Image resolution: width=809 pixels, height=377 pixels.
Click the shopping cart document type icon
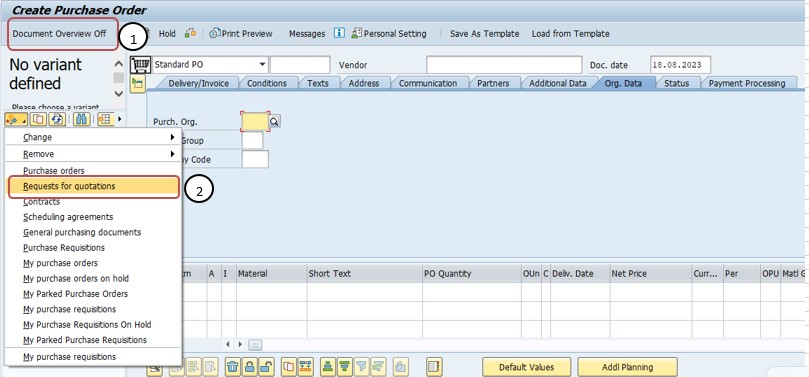tap(140, 65)
